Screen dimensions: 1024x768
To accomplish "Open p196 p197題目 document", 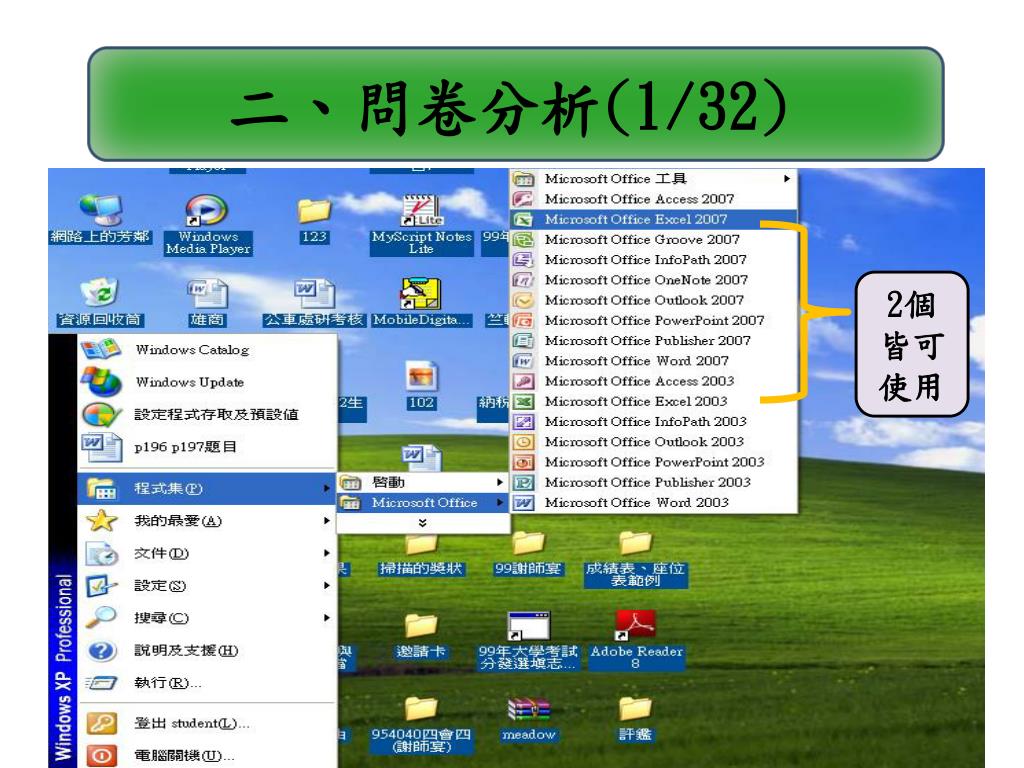I will pyautogui.click(x=207, y=447).
